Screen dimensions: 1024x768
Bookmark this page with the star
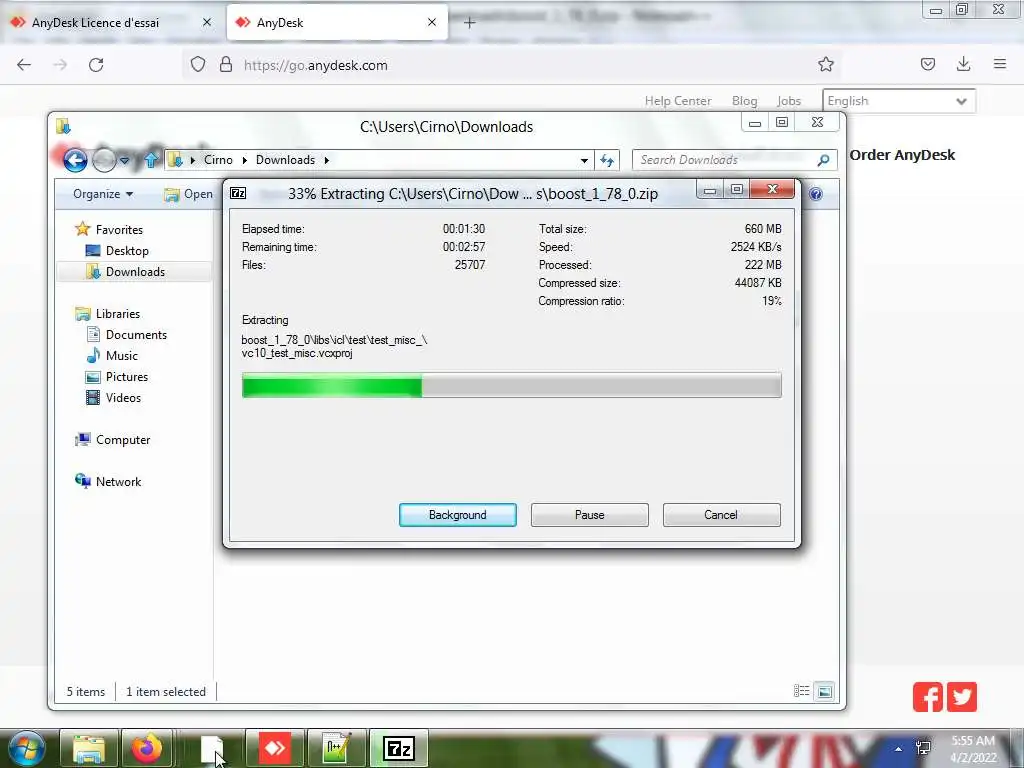(x=825, y=64)
